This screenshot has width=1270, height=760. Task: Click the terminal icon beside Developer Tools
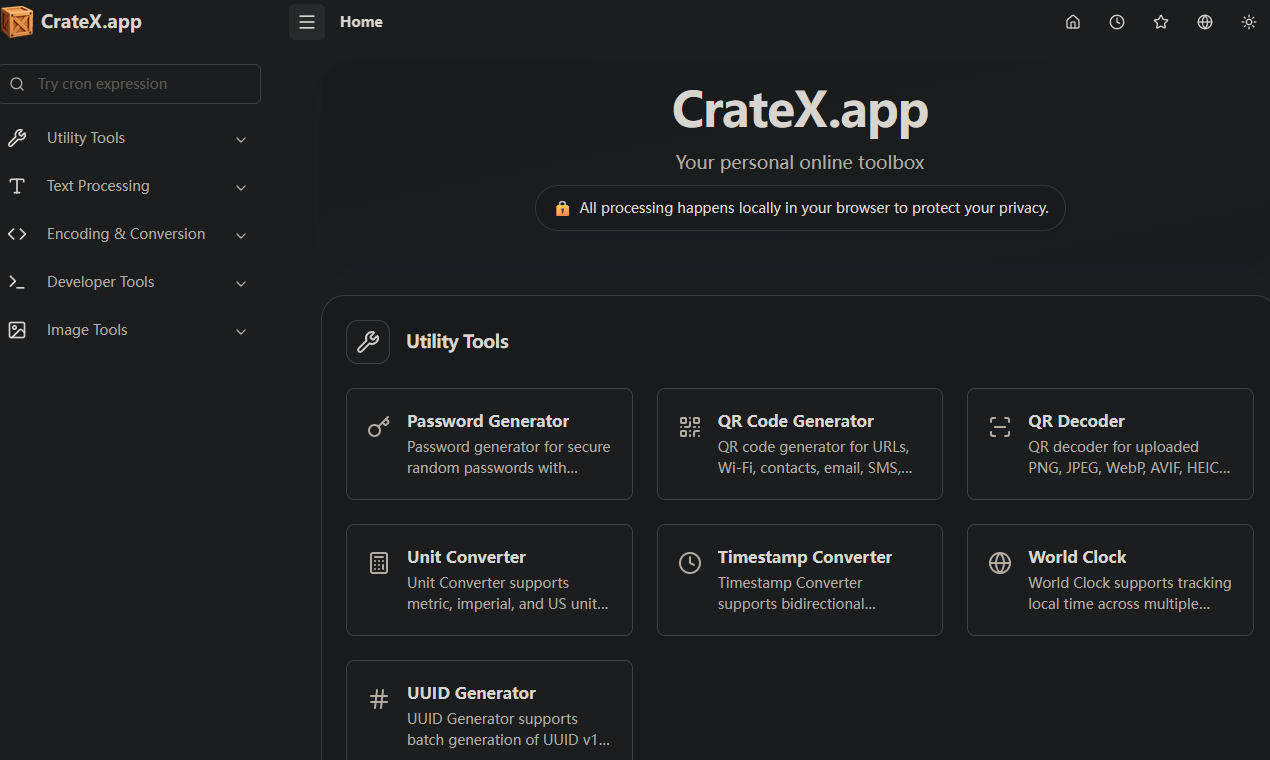[17, 282]
